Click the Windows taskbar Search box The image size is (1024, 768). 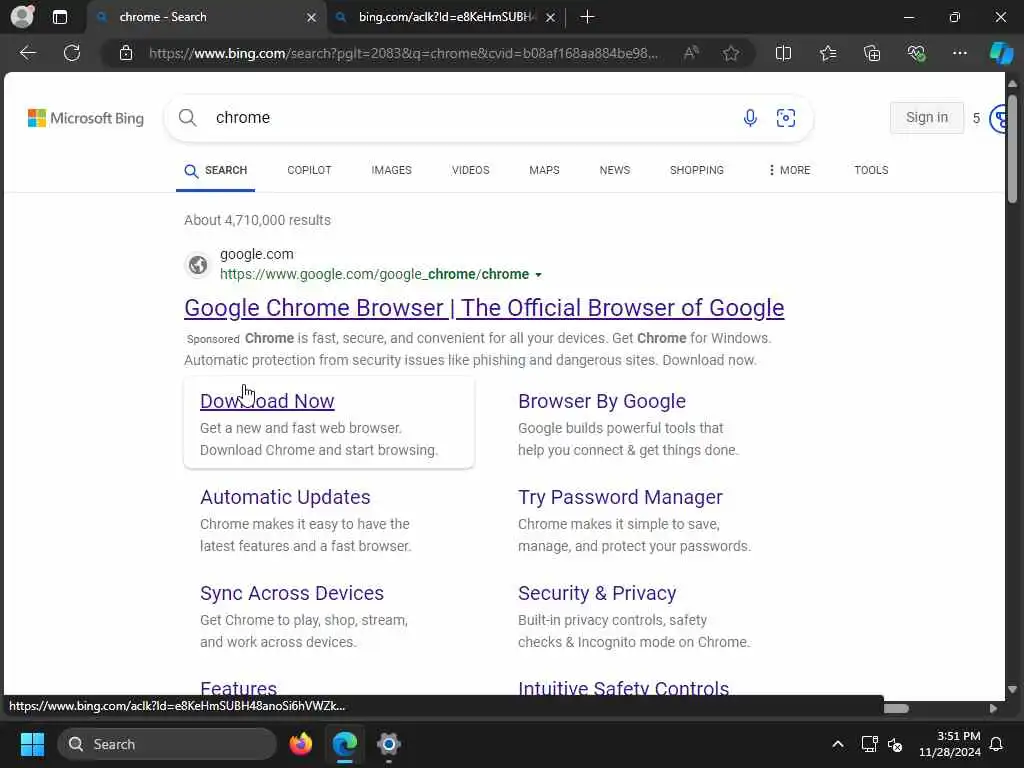(167, 744)
